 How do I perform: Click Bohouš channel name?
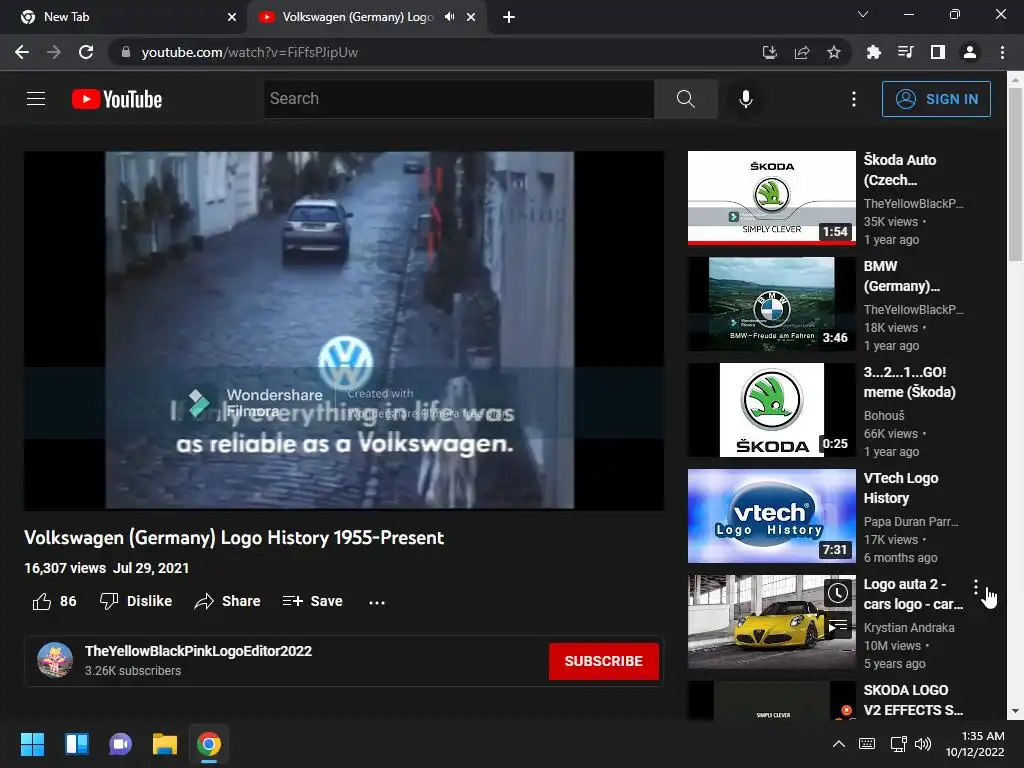884,415
